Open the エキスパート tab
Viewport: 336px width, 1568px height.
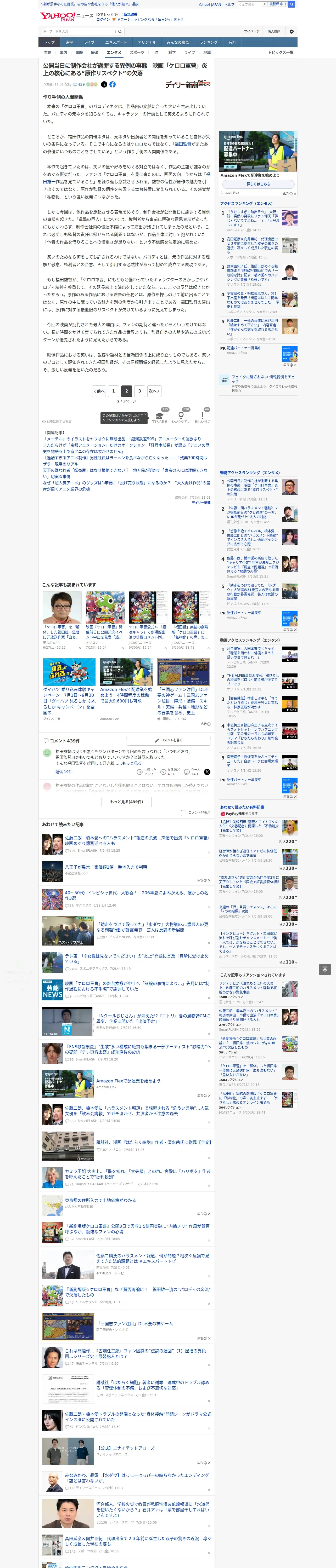pyautogui.click(x=116, y=43)
